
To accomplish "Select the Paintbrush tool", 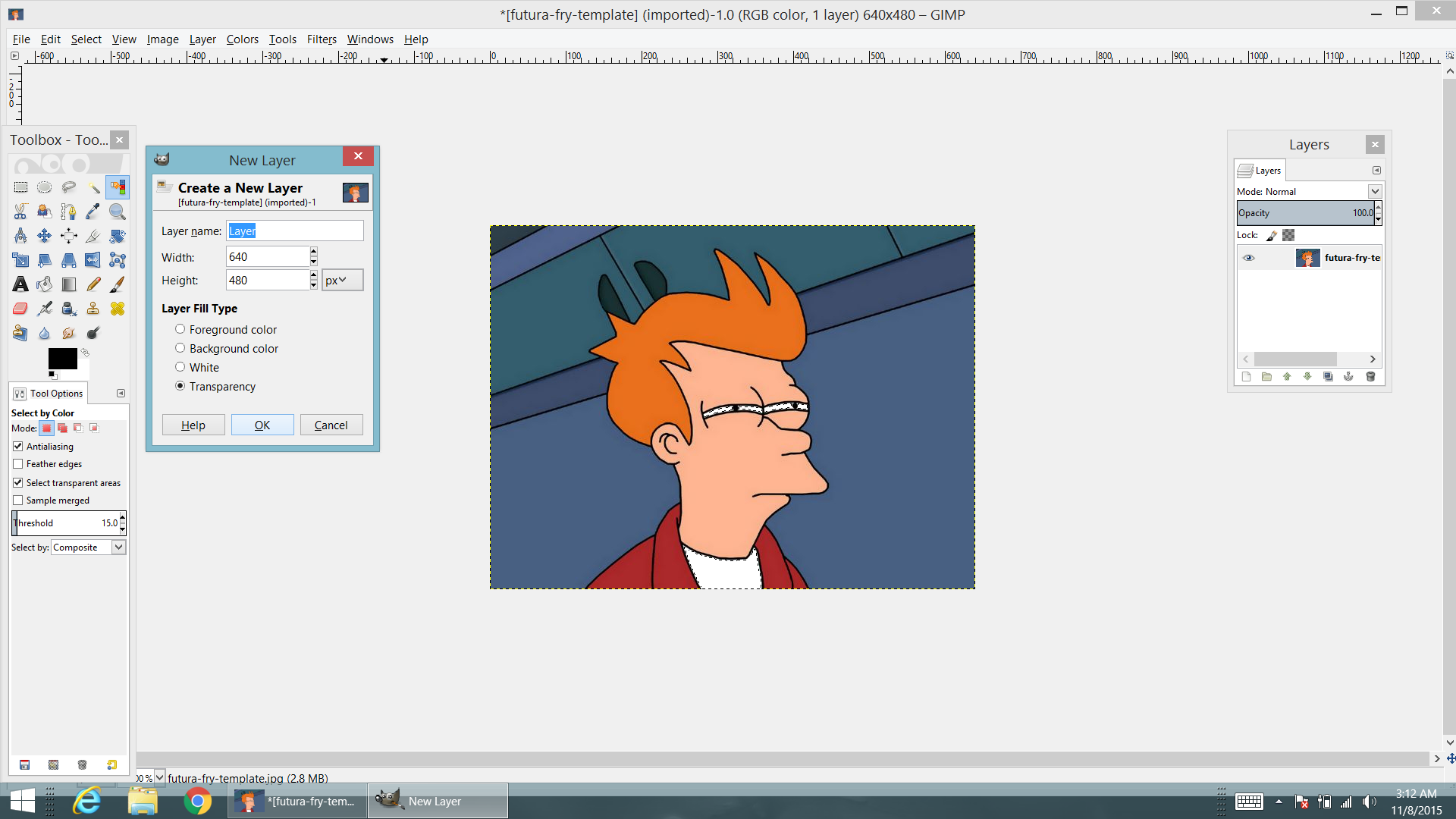I will (118, 284).
